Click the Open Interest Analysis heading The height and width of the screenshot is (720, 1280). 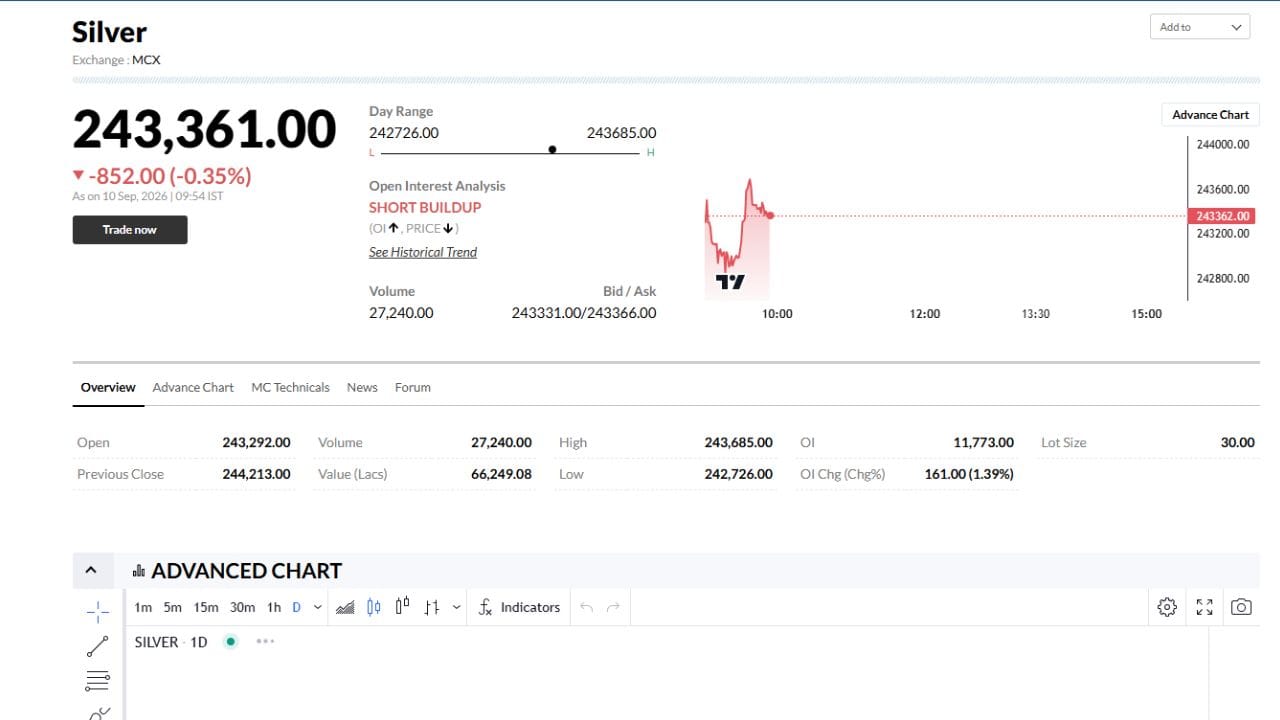point(437,186)
